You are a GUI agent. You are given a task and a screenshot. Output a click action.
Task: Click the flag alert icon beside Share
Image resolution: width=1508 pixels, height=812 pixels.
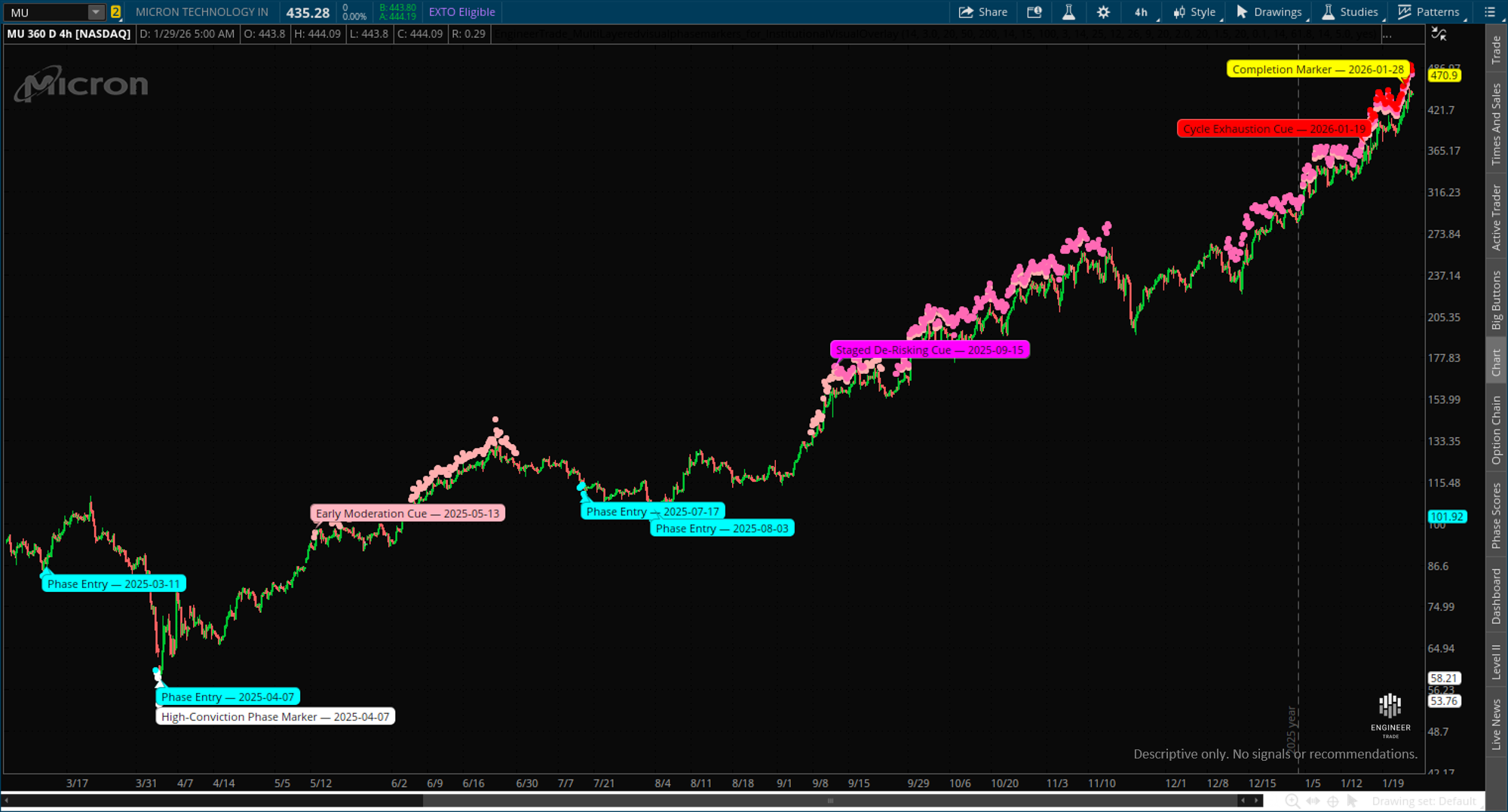pos(1034,12)
